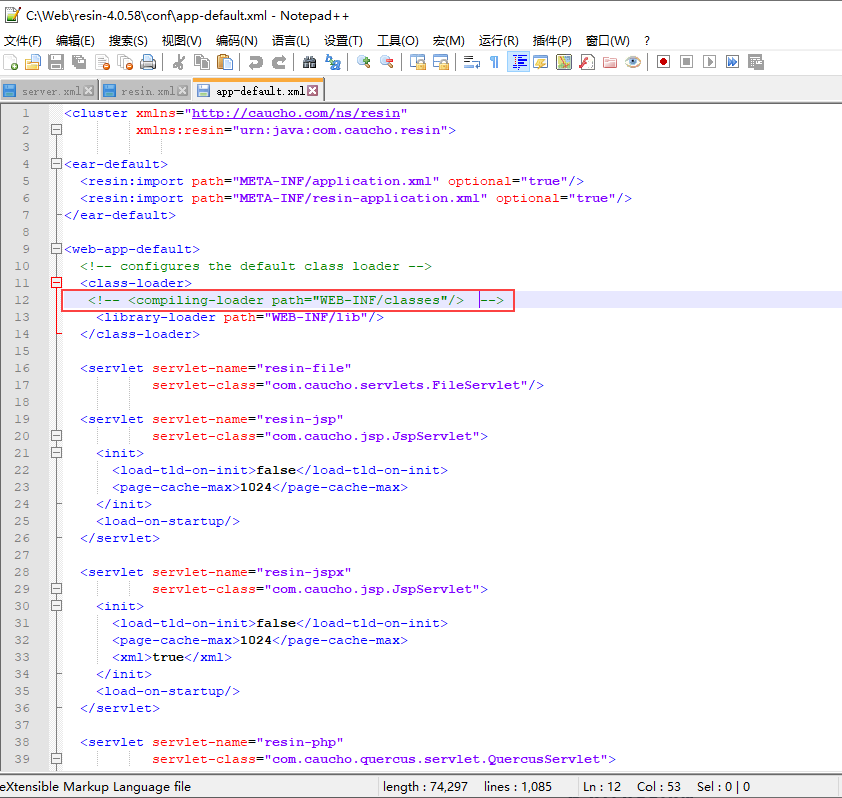
Task: Start macro recording red dot button
Action: point(664,62)
